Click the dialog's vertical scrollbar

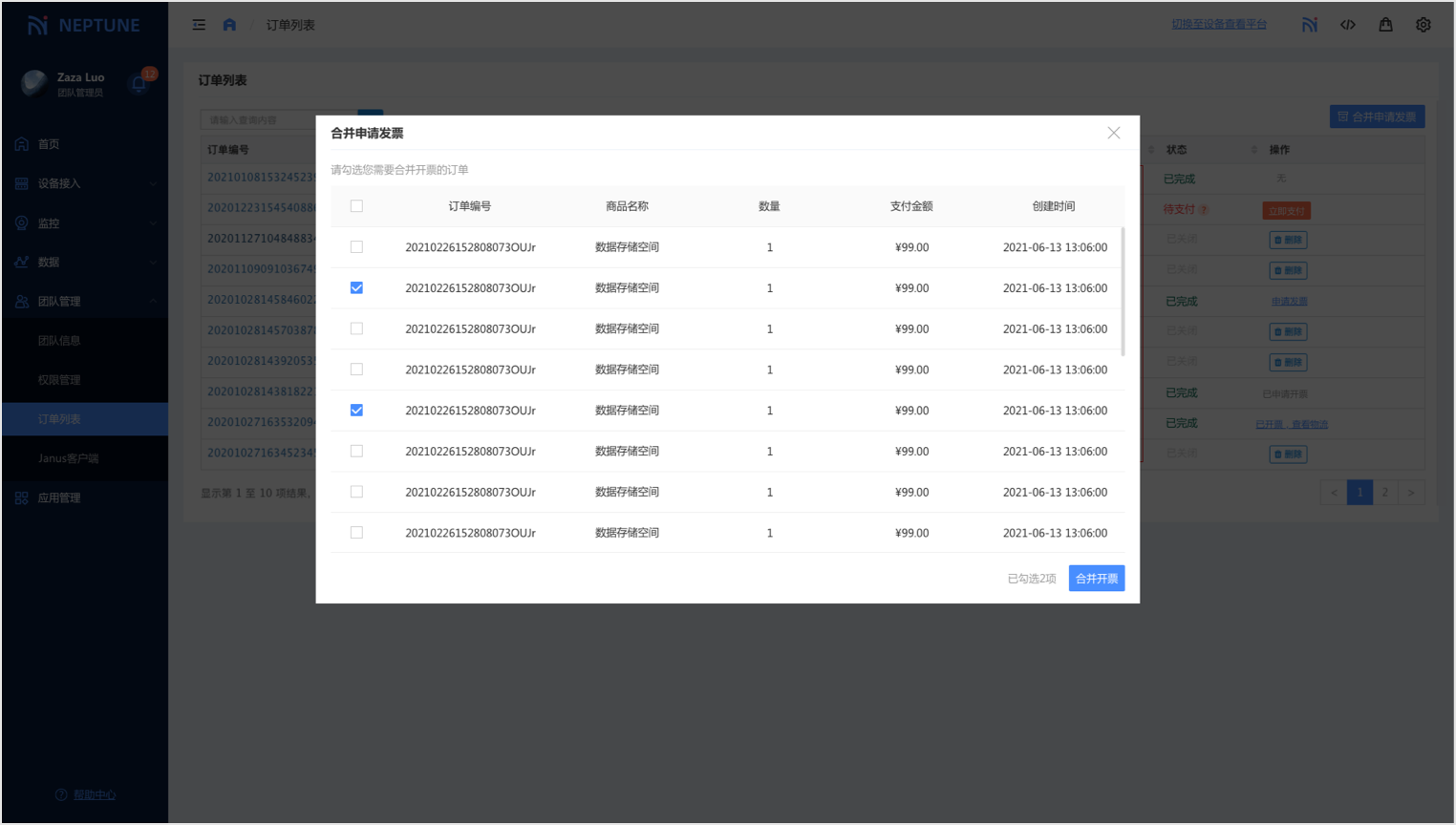coord(1123,291)
